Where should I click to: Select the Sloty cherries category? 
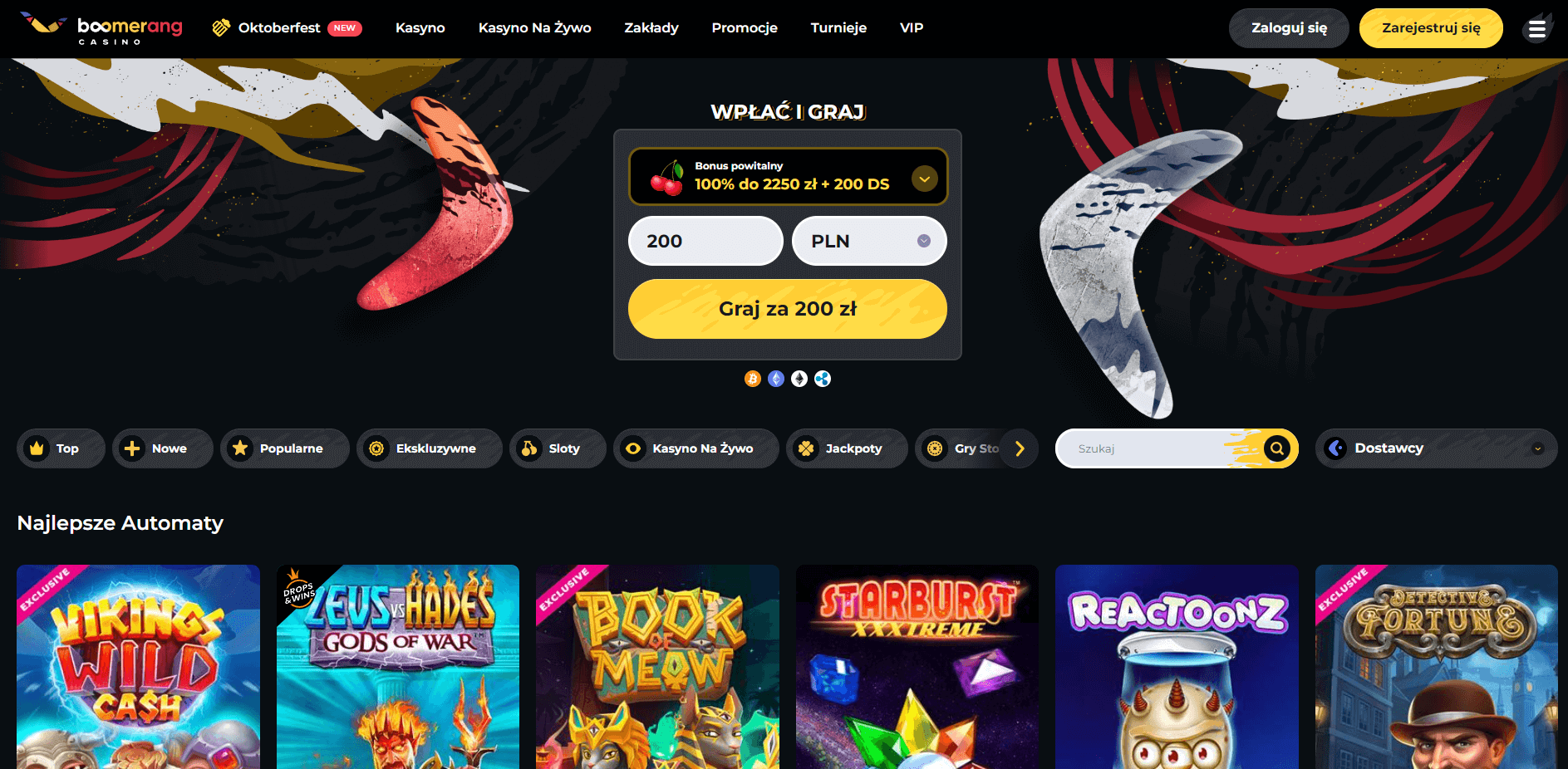(558, 448)
